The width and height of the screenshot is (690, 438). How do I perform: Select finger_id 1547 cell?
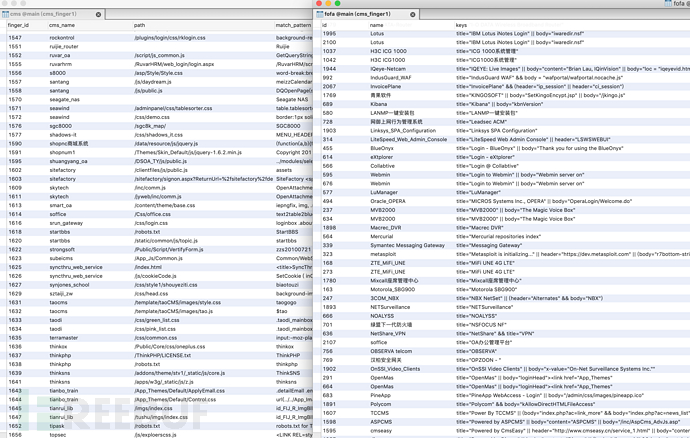(15, 38)
